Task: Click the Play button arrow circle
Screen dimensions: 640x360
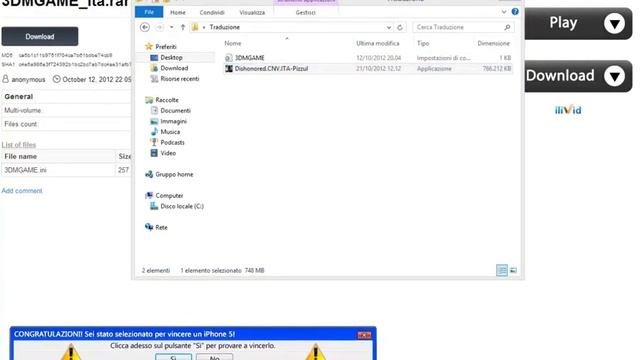Action: [x=614, y=23]
